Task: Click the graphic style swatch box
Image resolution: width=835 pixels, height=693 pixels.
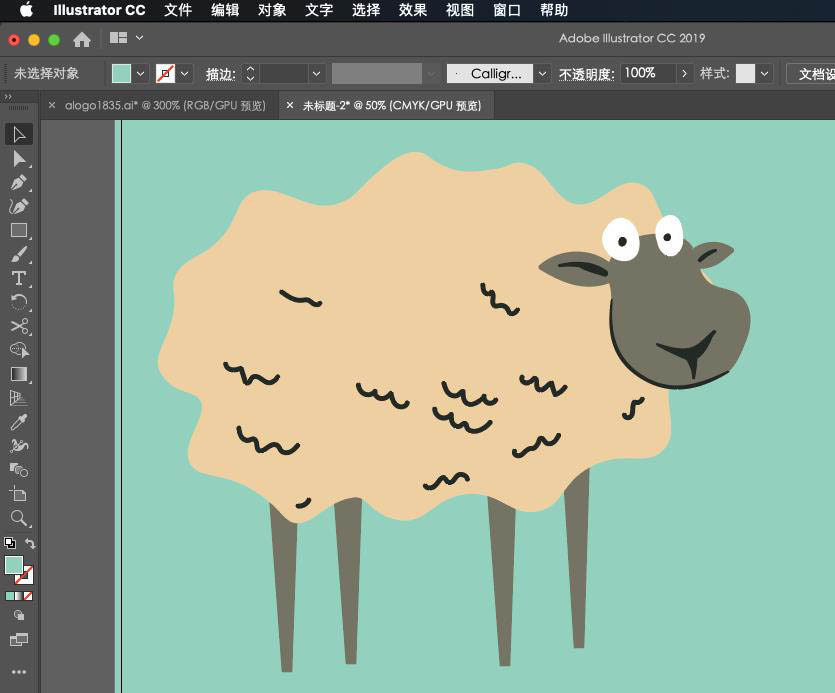Action: pyautogui.click(x=745, y=74)
